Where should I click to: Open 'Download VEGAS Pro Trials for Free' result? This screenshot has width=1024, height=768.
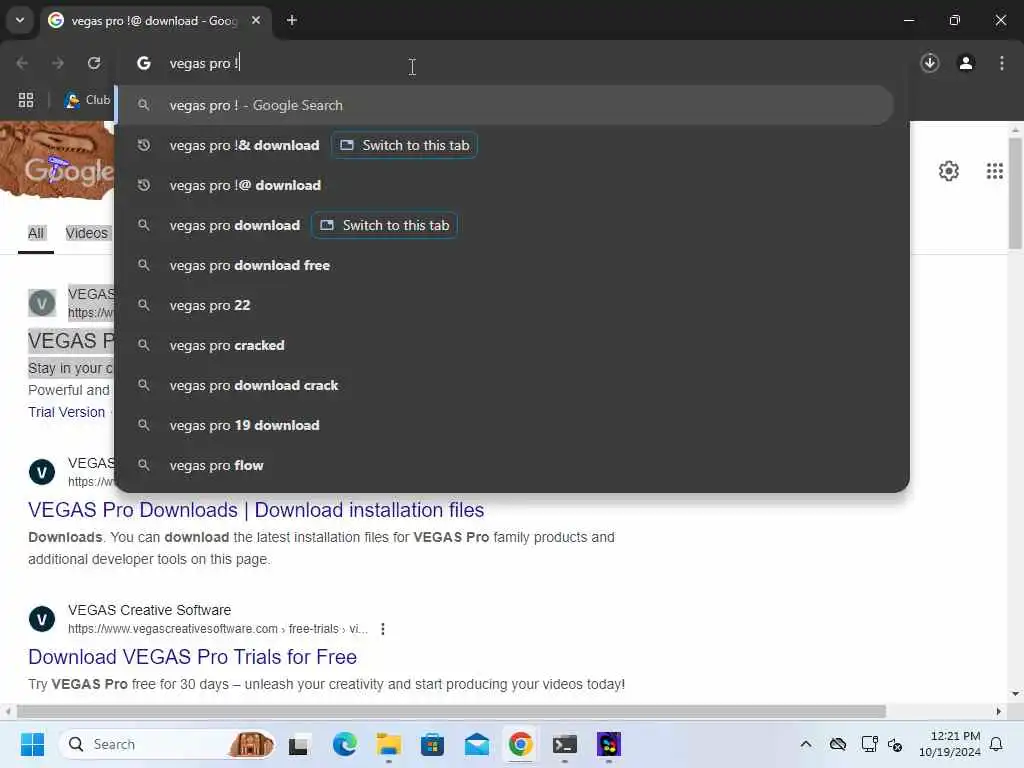click(x=193, y=657)
